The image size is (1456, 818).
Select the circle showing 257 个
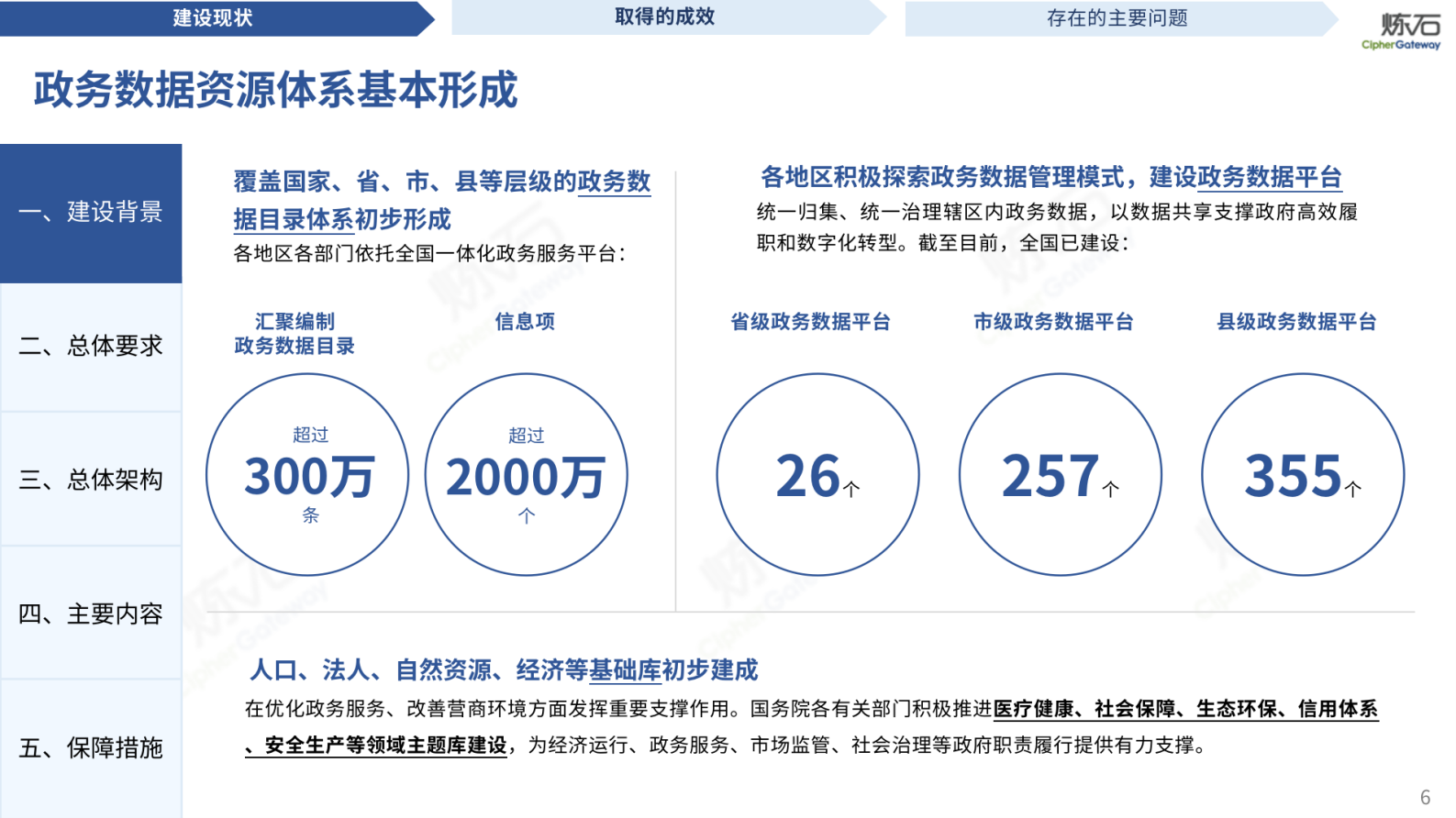coord(1060,474)
